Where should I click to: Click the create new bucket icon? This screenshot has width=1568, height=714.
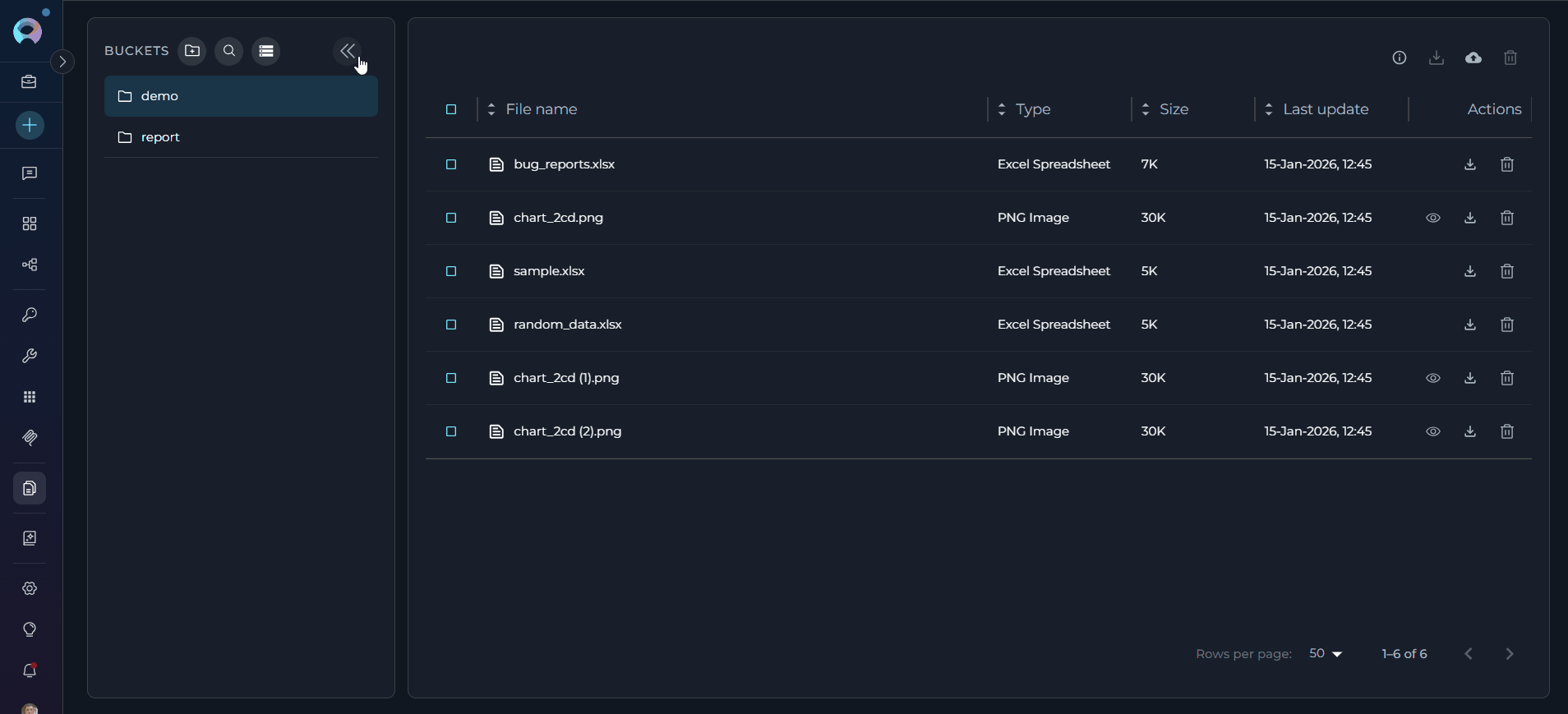192,51
